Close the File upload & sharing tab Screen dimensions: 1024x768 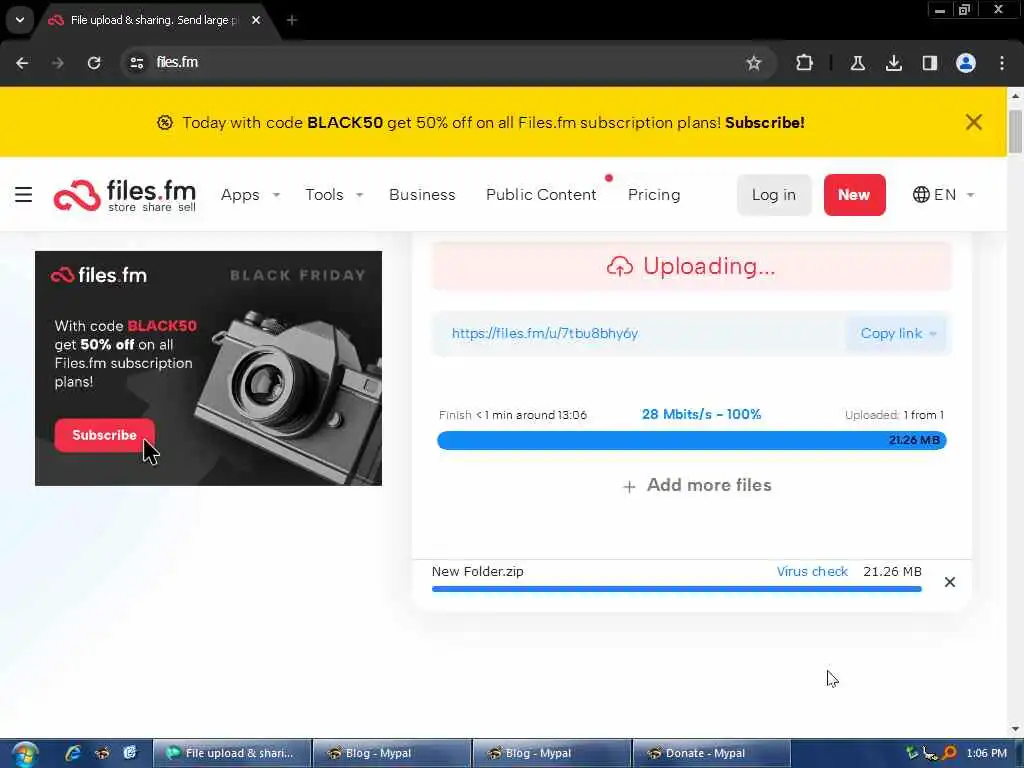[x=256, y=20]
